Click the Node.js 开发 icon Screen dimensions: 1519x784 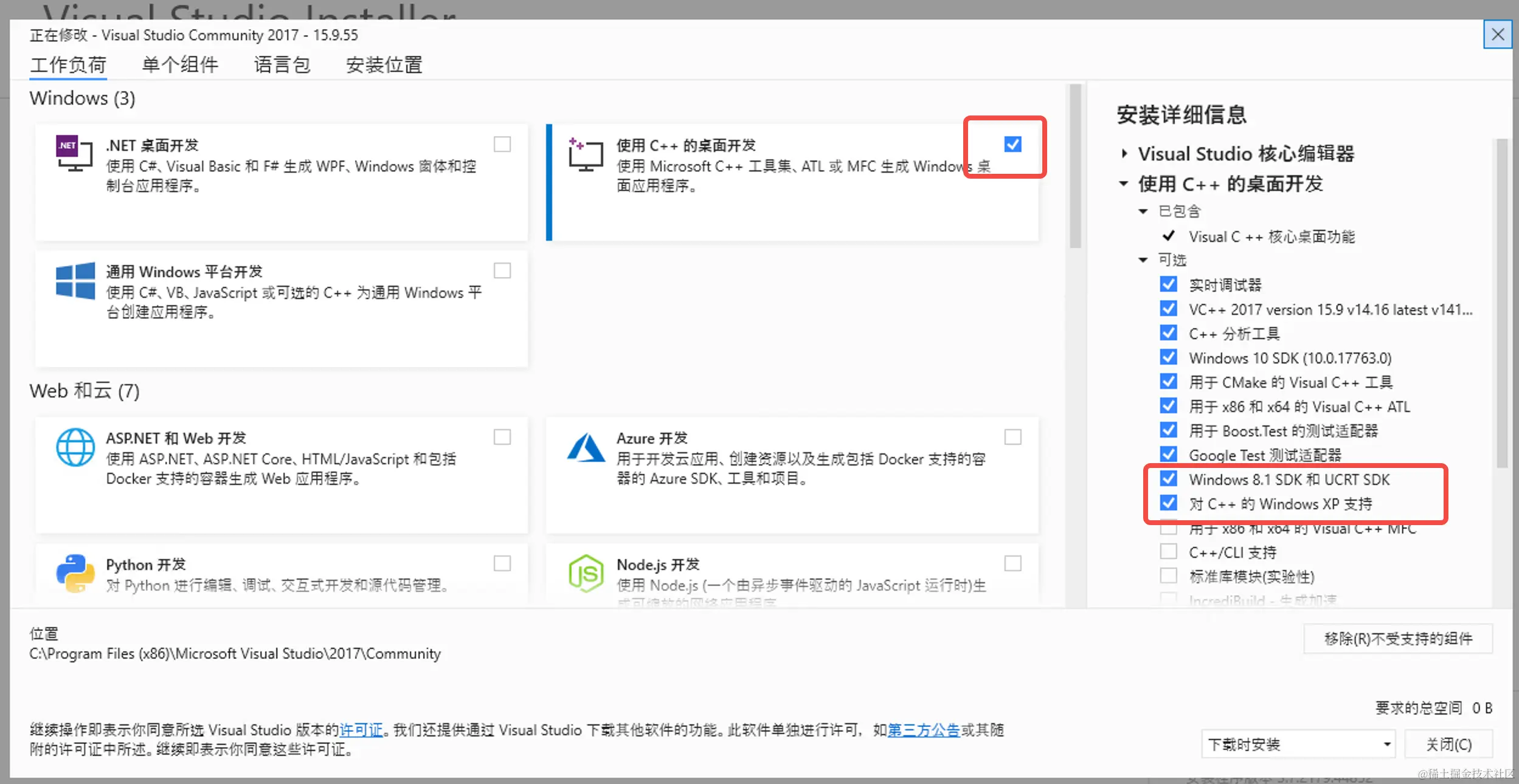click(586, 574)
